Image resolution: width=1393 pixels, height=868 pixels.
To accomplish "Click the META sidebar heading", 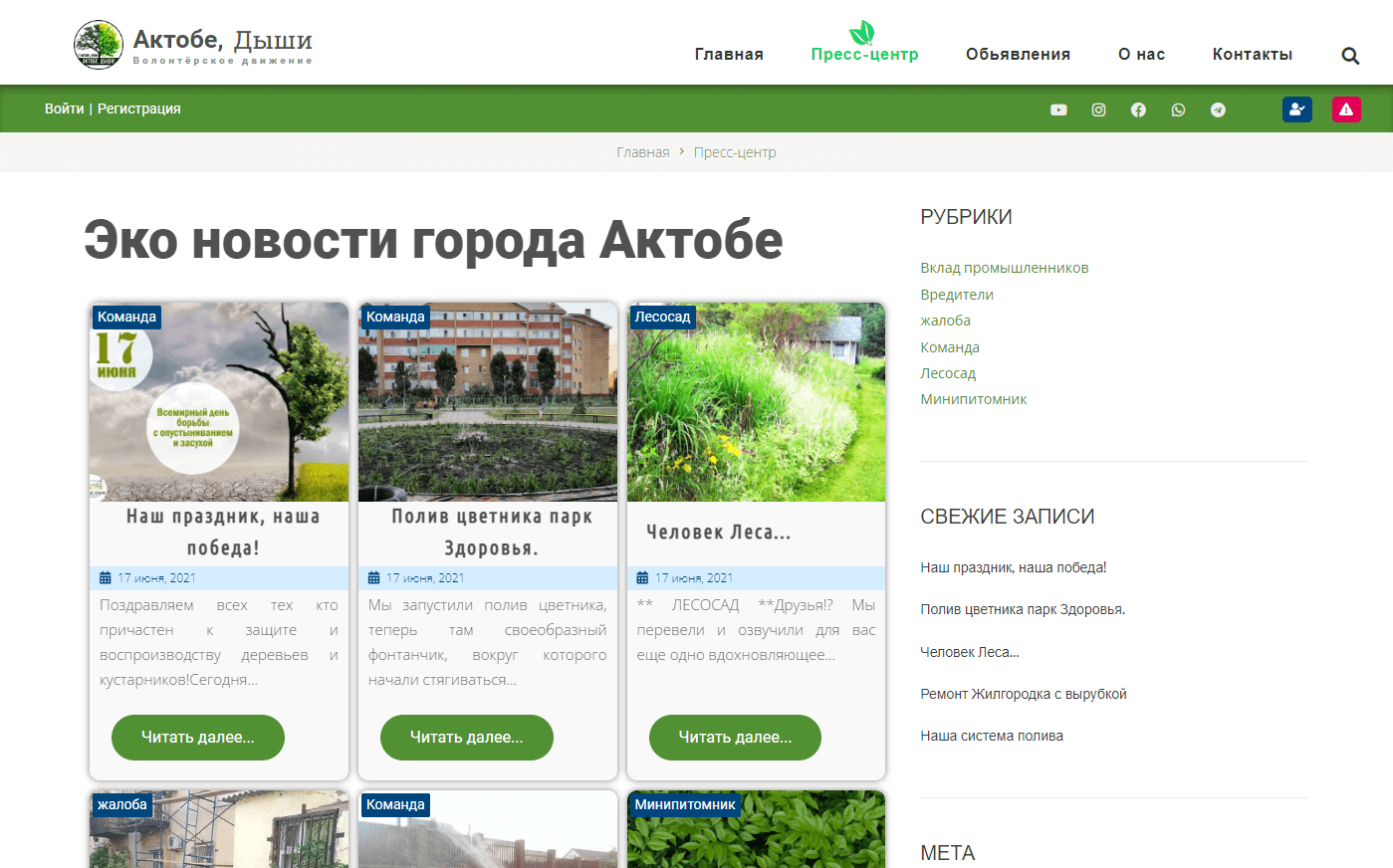I will click(x=948, y=853).
